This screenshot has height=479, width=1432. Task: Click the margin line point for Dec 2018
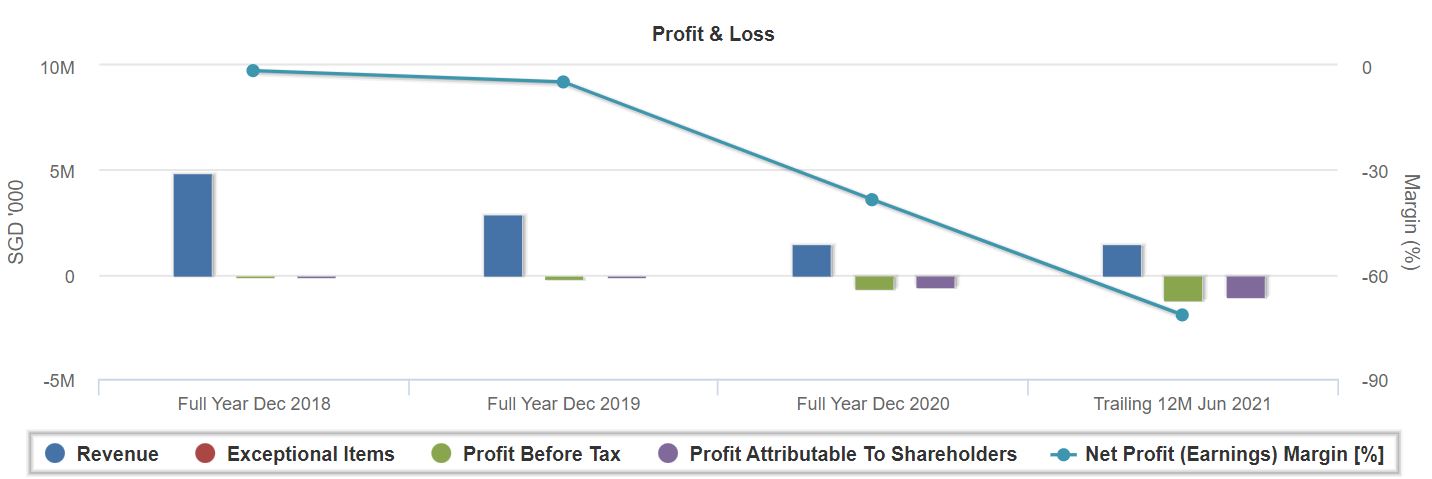253,71
